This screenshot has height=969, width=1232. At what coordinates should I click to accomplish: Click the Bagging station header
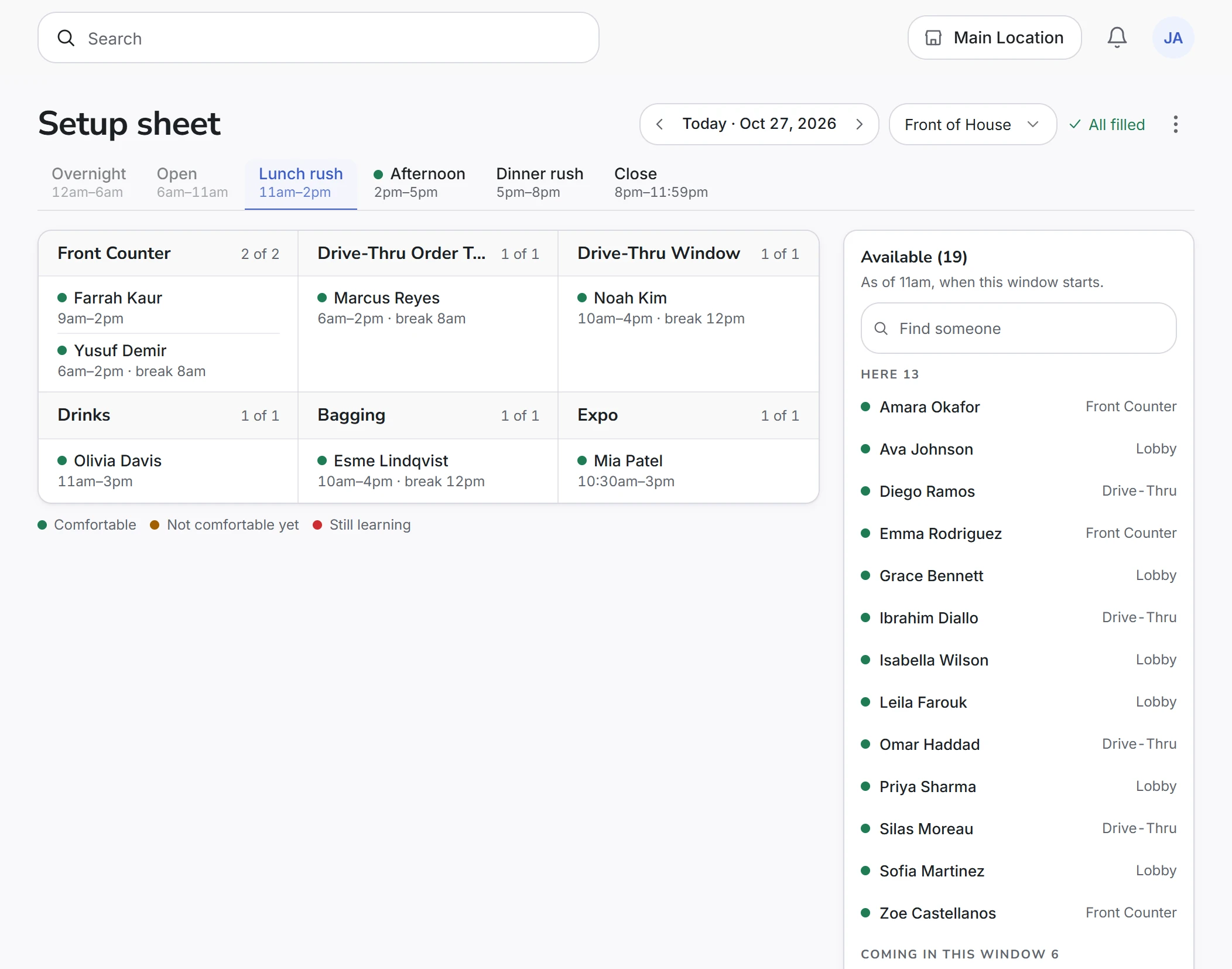(428, 415)
